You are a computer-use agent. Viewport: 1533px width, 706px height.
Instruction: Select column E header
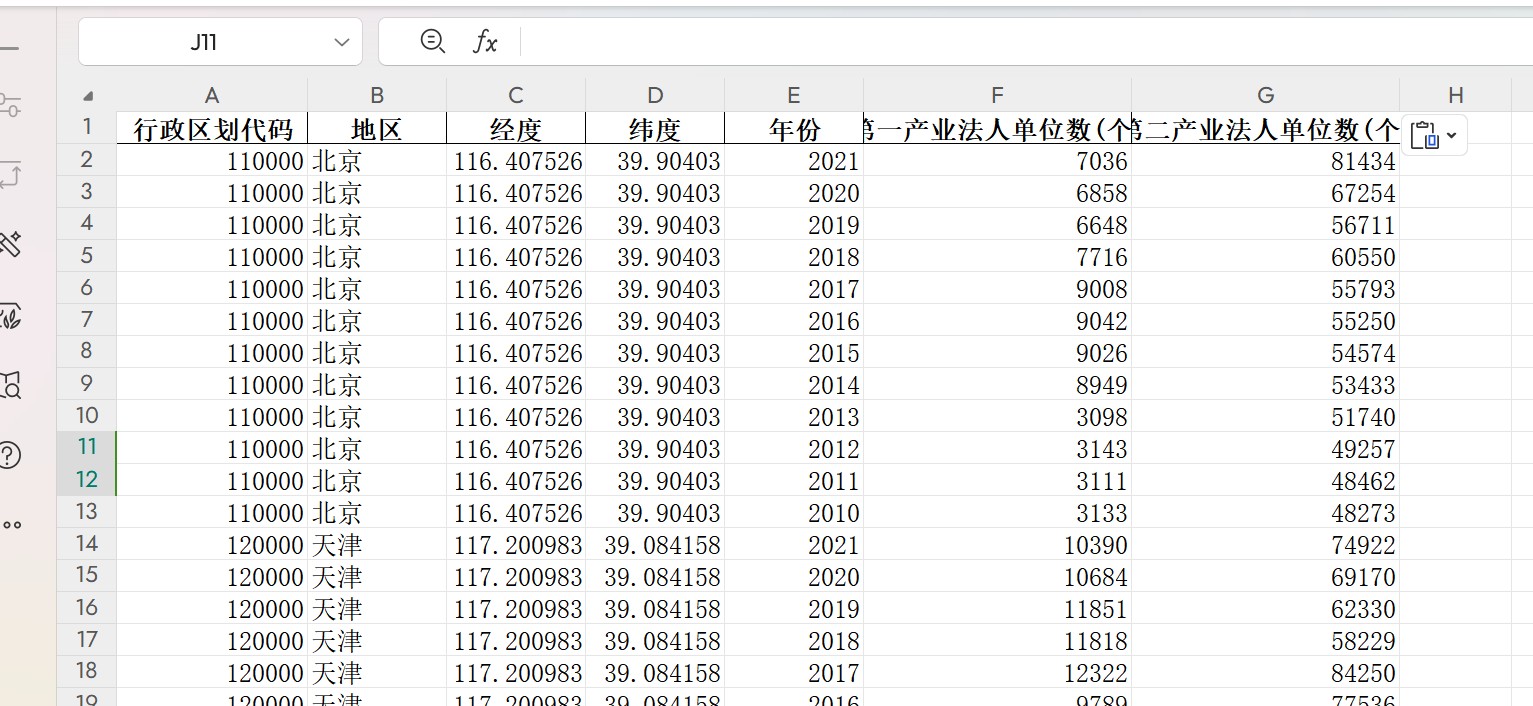point(793,96)
